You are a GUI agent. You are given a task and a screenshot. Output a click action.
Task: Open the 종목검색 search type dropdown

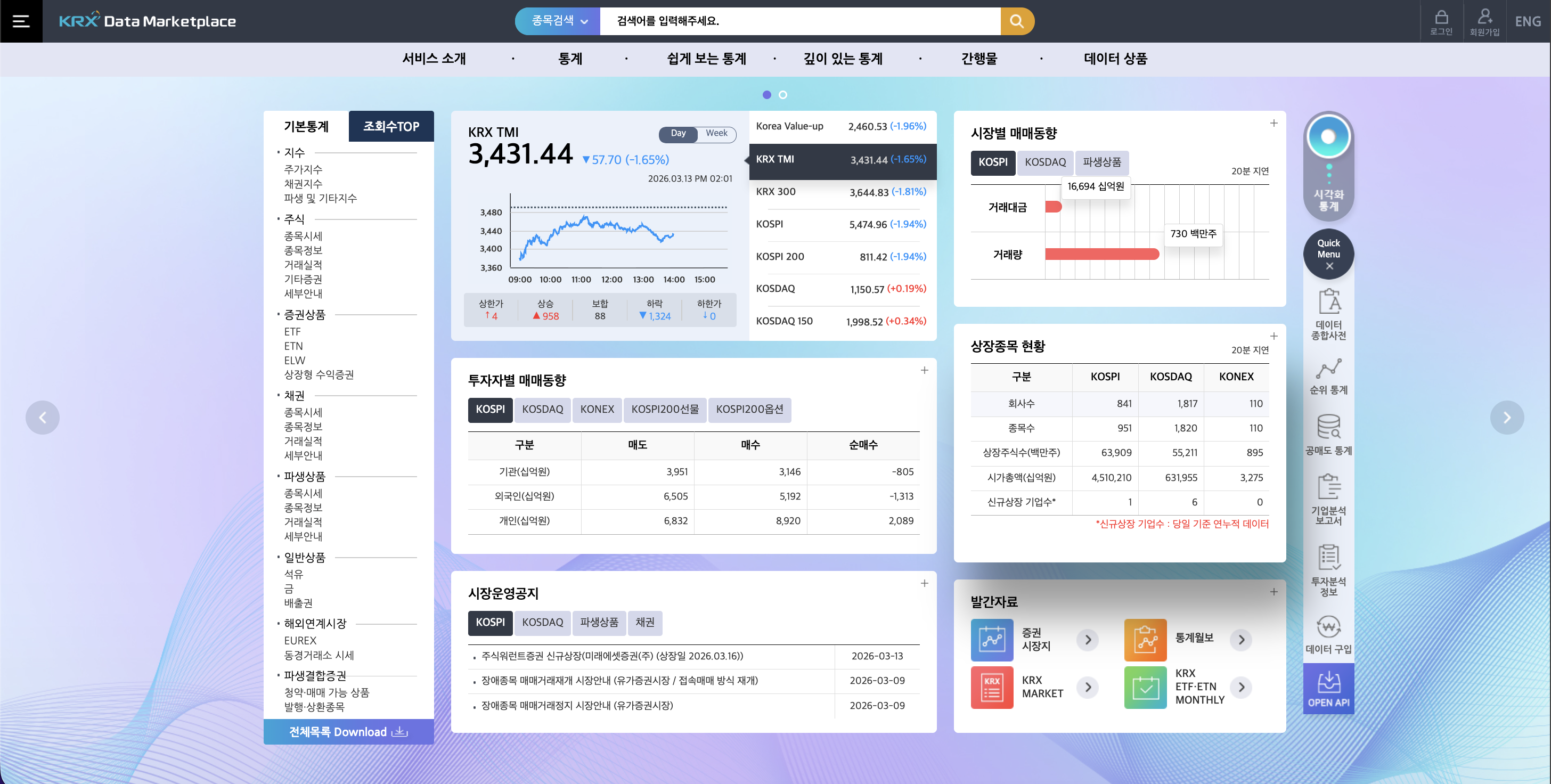[558, 21]
